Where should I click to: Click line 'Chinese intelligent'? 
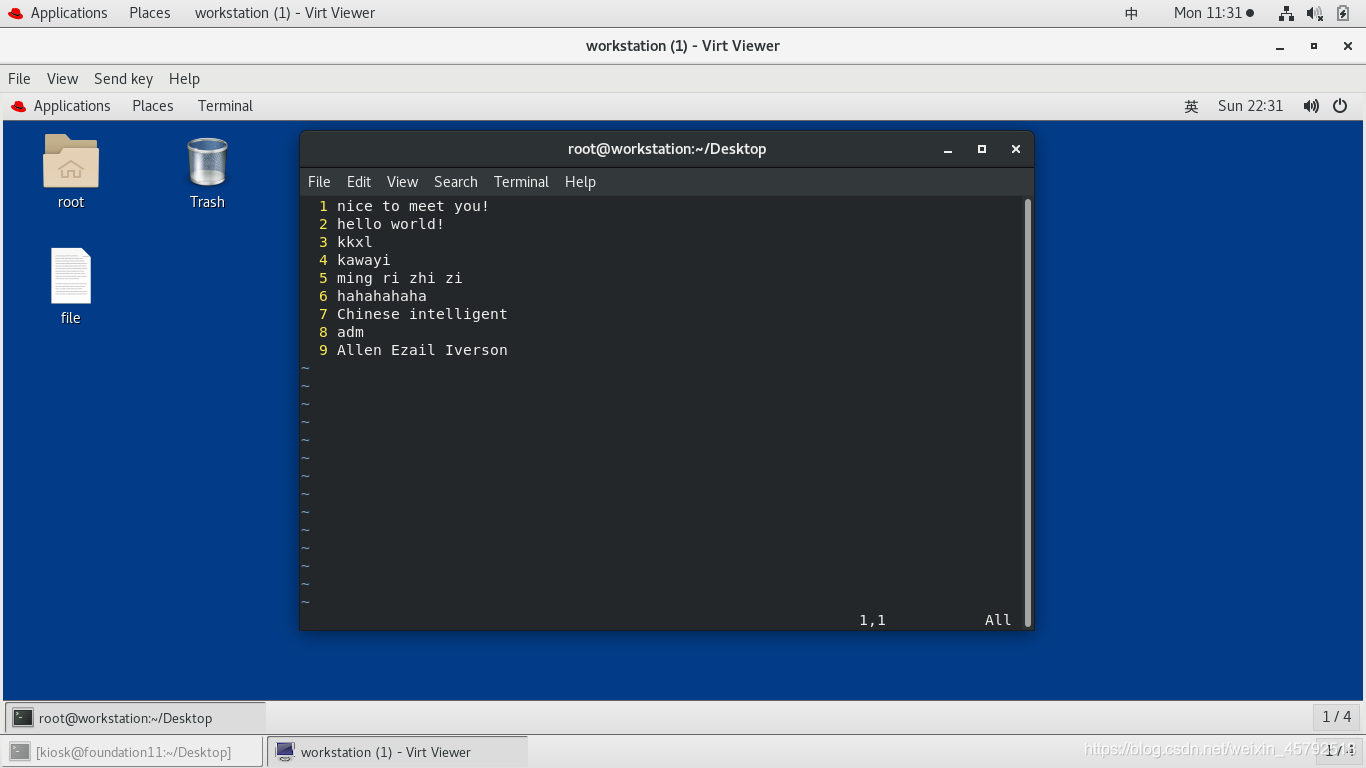[422, 314]
